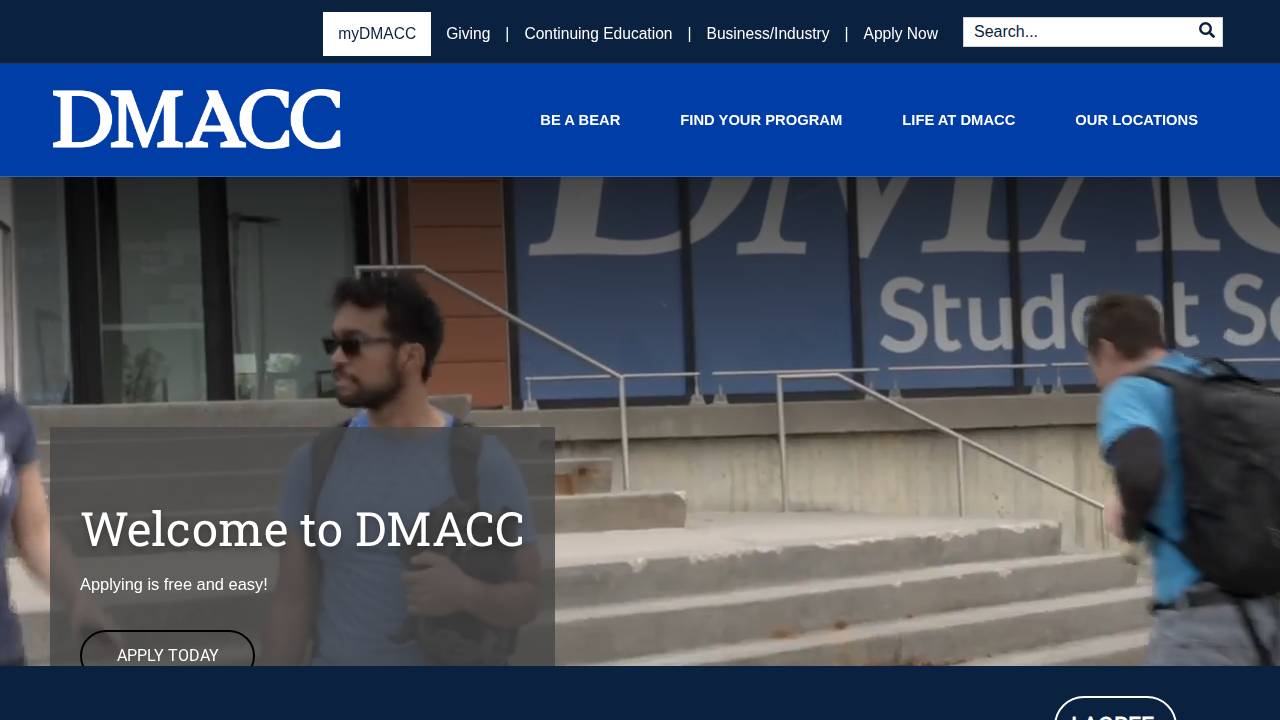Click the DMACC logo to go home

(197, 119)
